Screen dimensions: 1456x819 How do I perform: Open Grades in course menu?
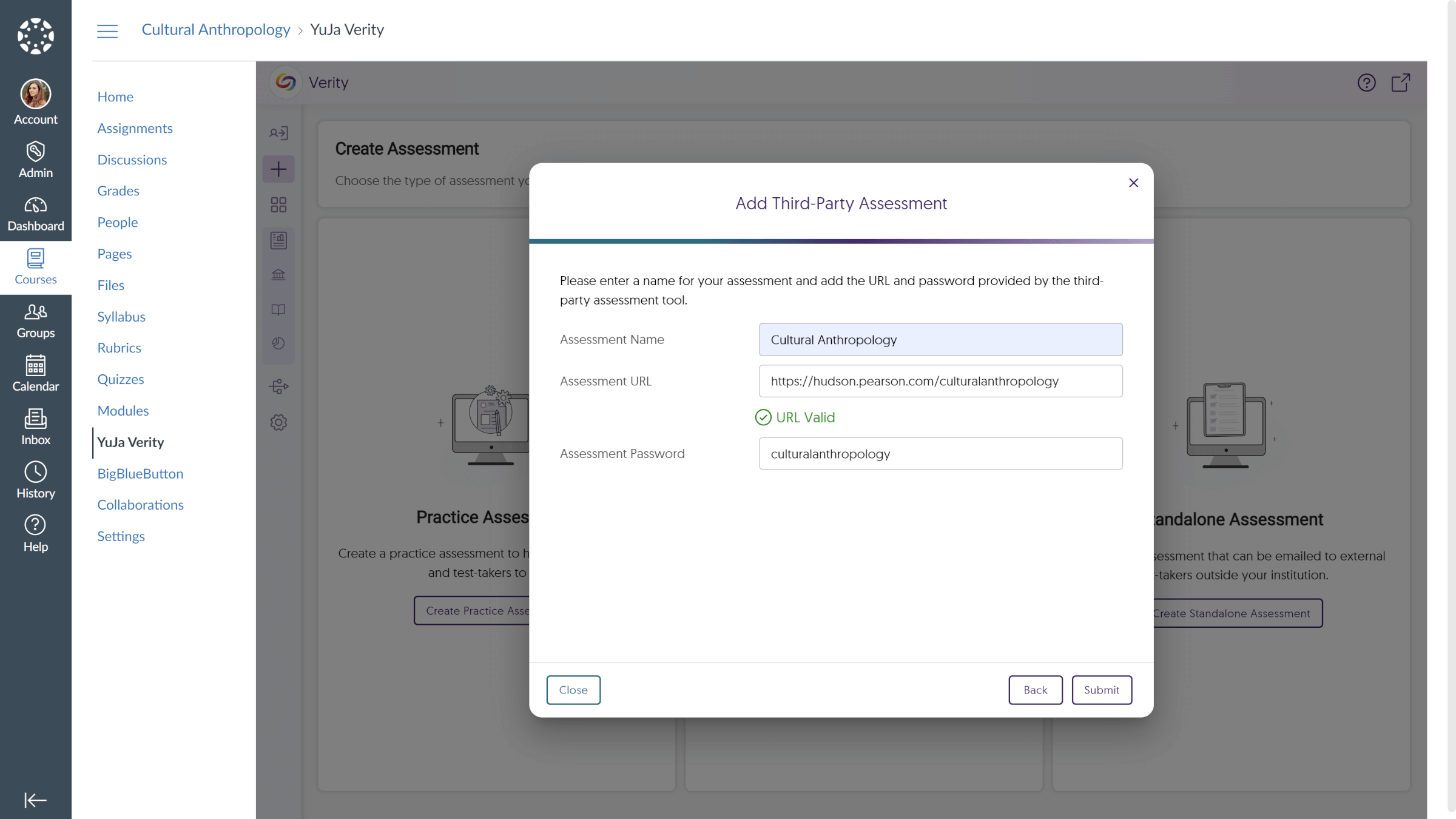click(x=118, y=190)
